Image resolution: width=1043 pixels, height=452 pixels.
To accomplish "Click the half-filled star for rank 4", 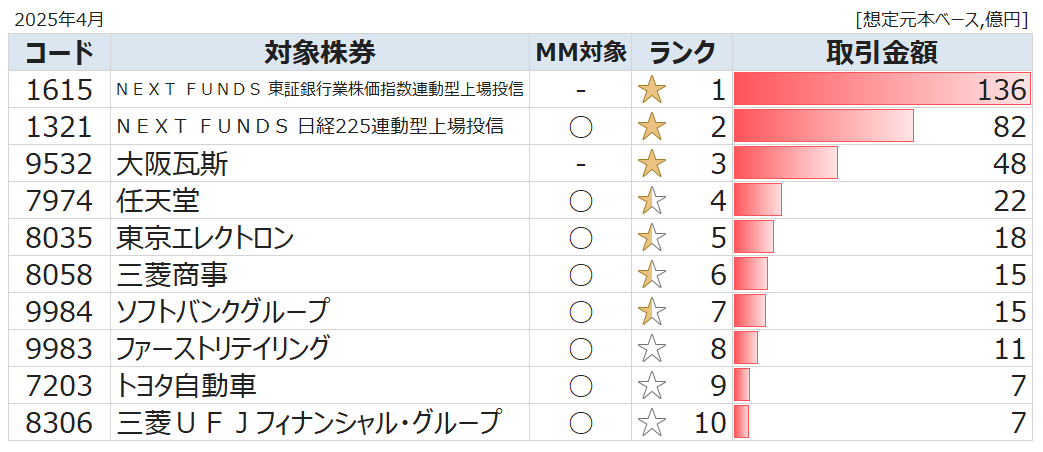I will click(652, 201).
